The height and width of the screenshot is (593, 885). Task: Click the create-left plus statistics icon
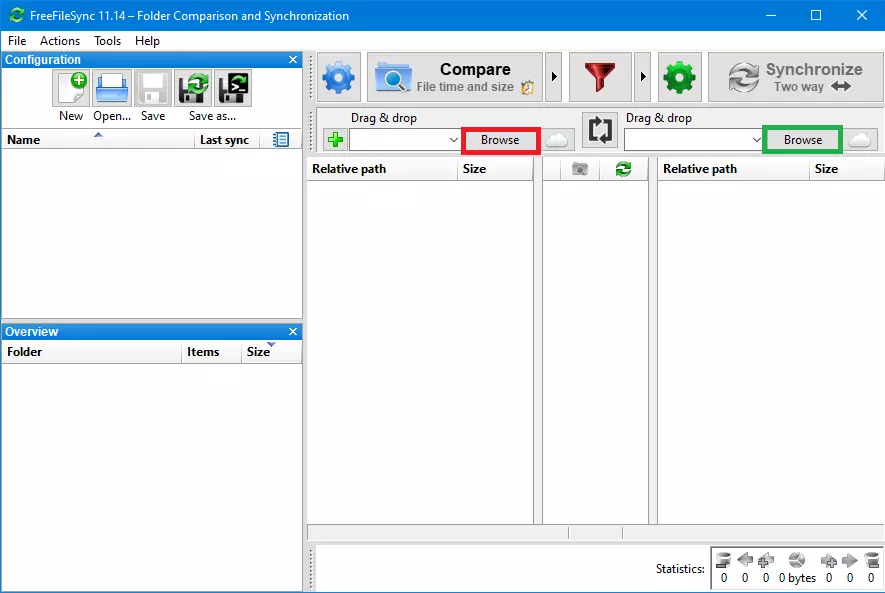(x=766, y=560)
